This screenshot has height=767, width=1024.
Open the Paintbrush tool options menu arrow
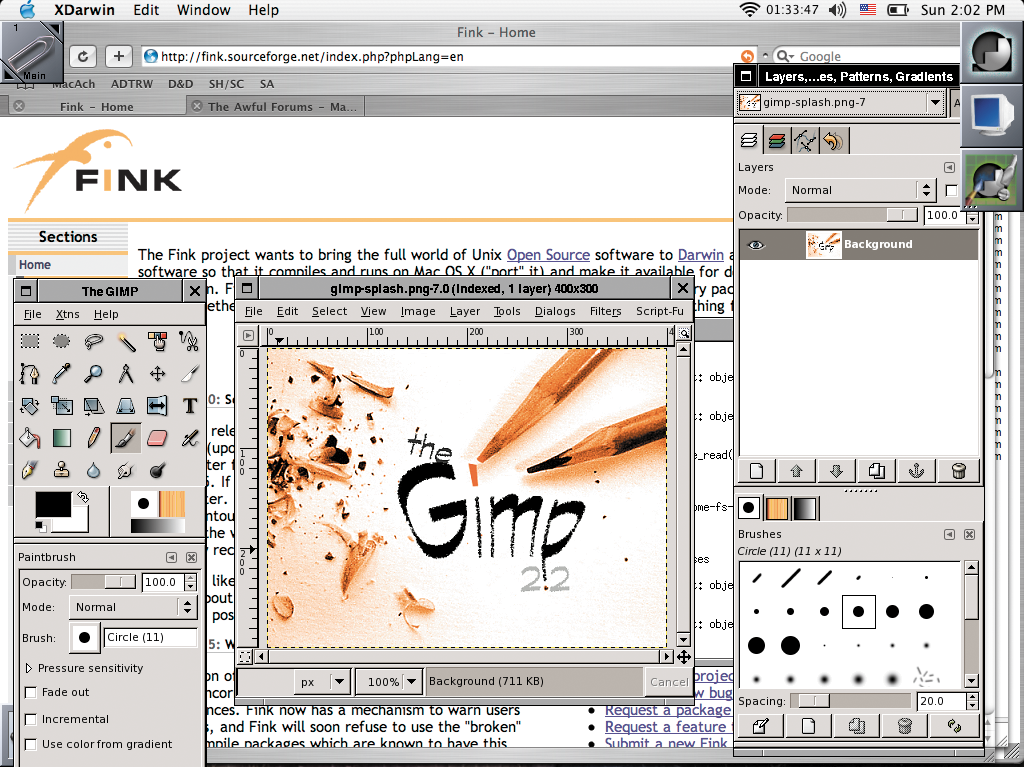coord(171,557)
